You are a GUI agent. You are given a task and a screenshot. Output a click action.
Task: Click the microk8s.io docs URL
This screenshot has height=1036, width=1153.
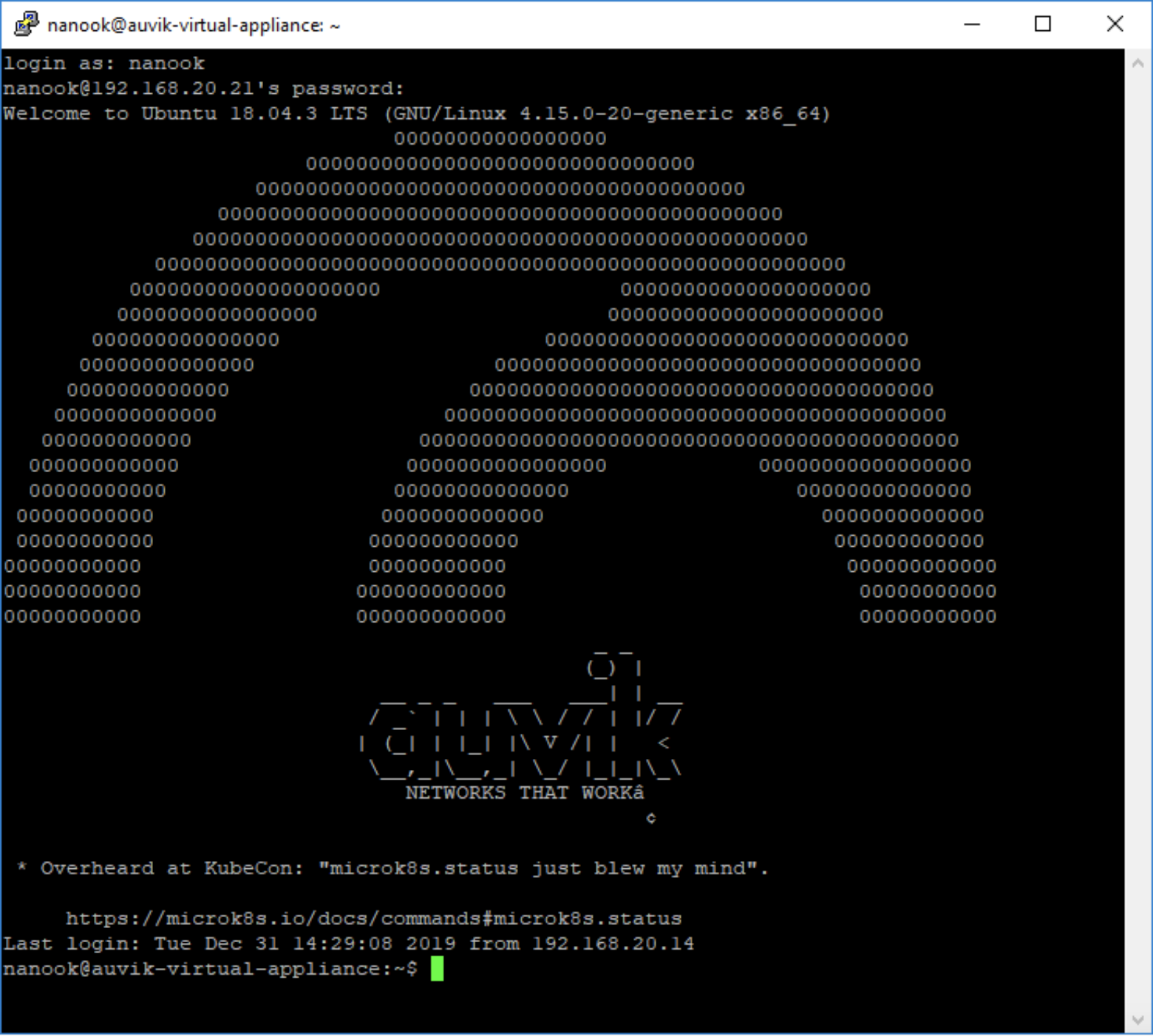point(373,919)
